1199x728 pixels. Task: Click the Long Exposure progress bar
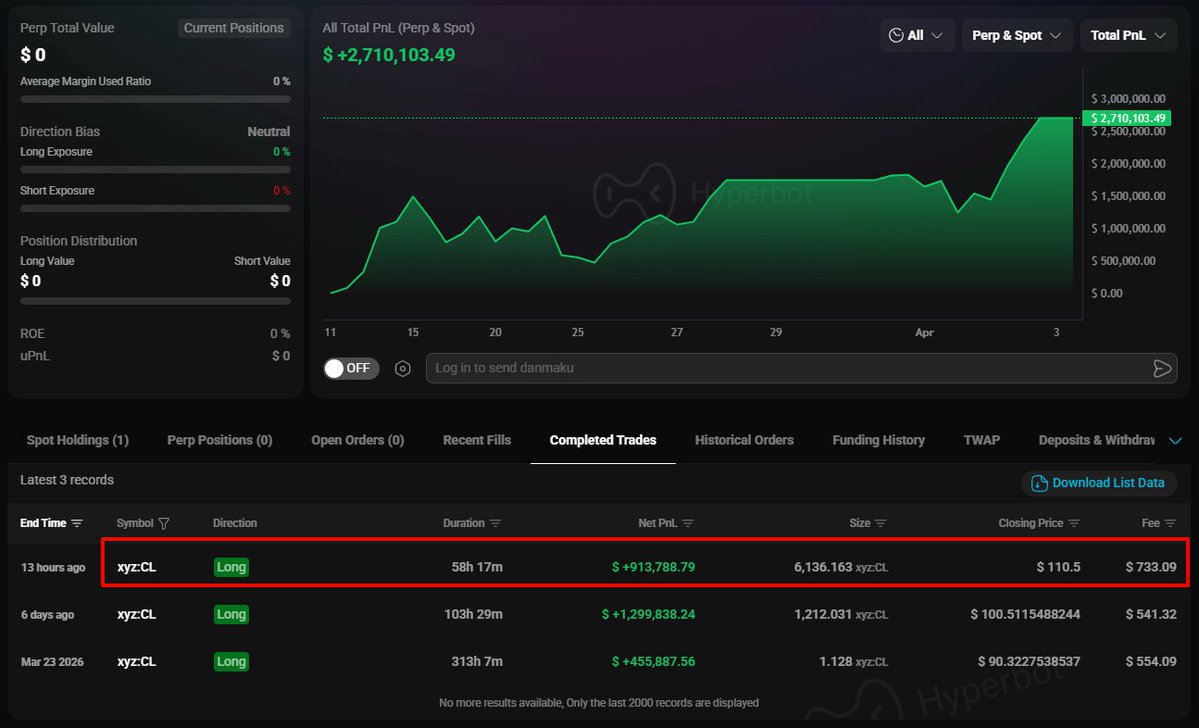click(x=155, y=170)
